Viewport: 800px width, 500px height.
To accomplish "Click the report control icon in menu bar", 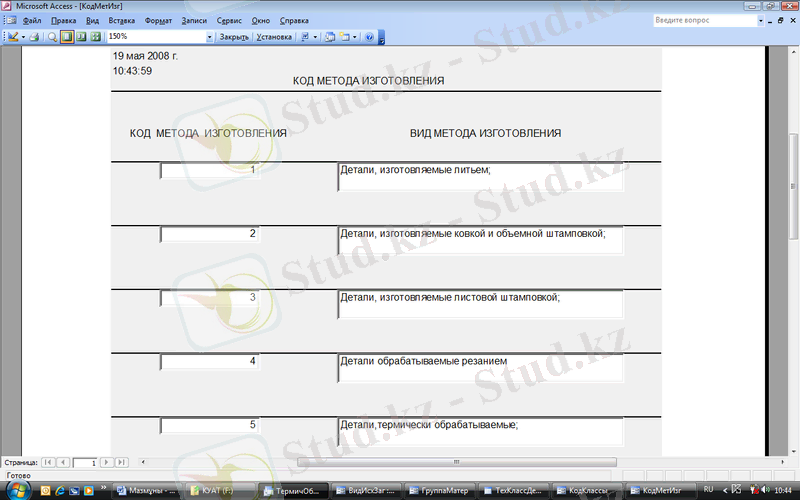I will [11, 20].
